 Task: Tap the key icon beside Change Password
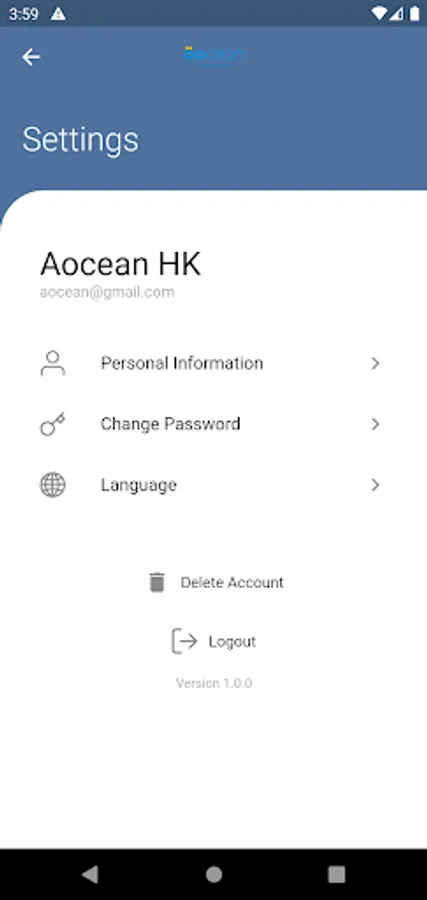[x=53, y=424]
